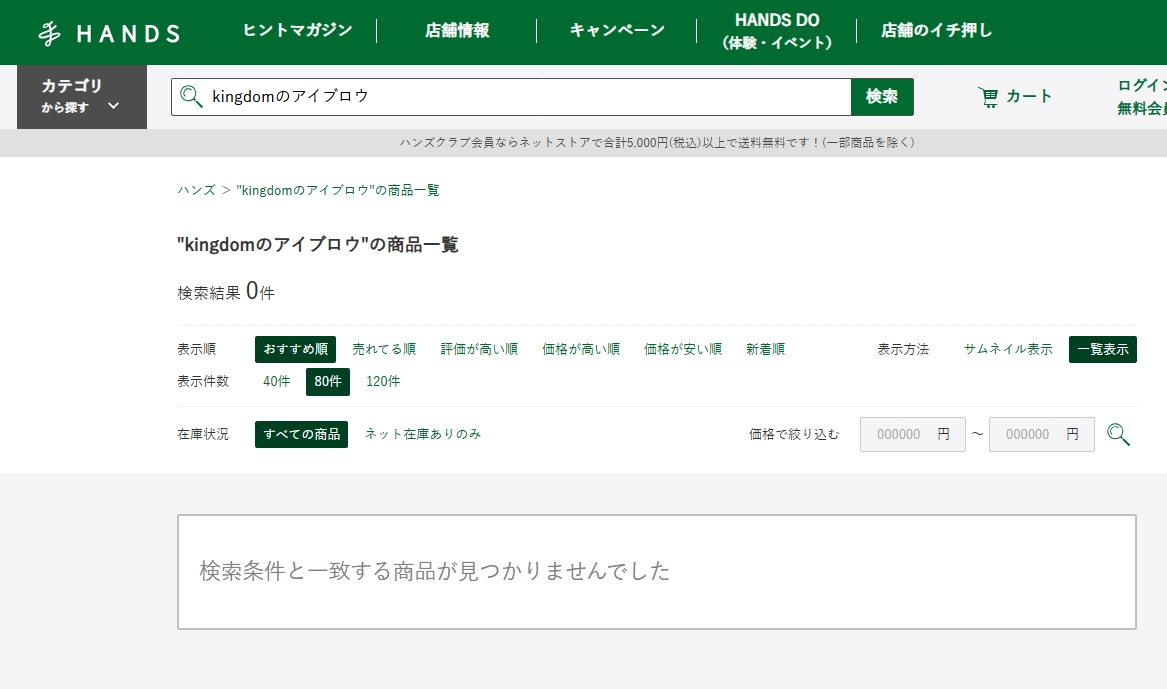Click the maximum price input field
Image resolution: width=1167 pixels, height=689 pixels.
(x=1041, y=435)
